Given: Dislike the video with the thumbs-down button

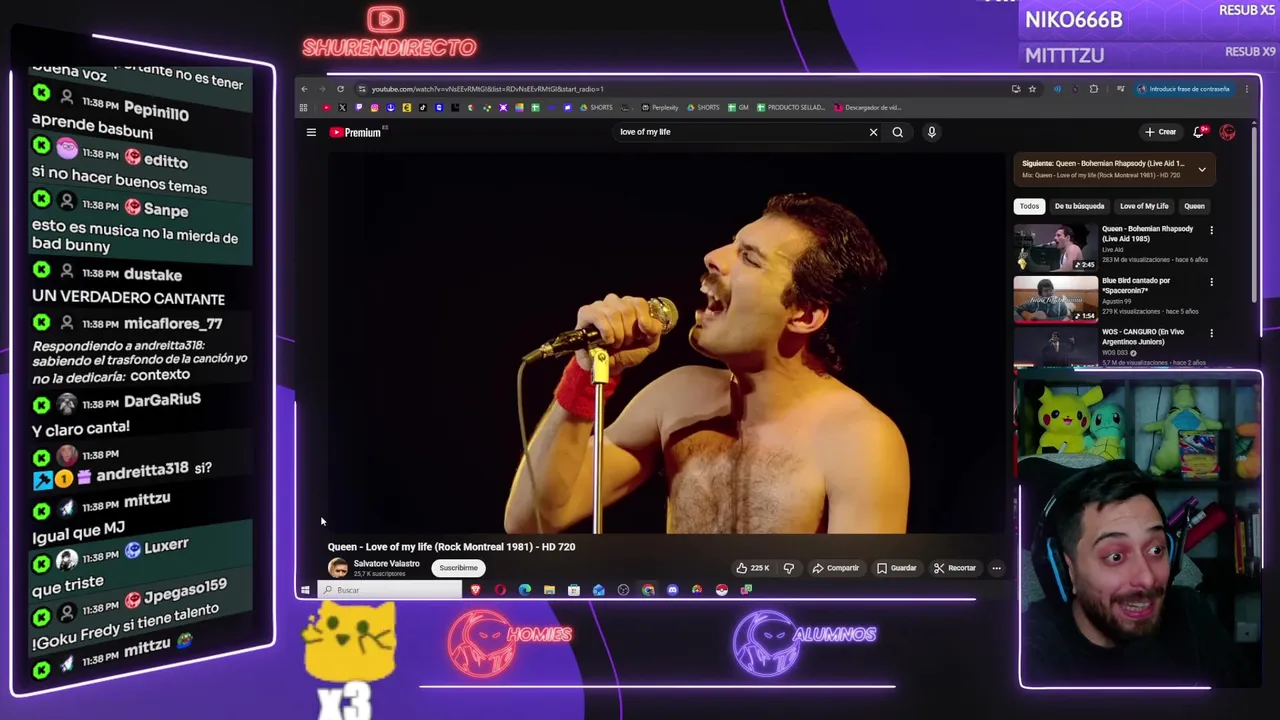Looking at the screenshot, I should 789,568.
